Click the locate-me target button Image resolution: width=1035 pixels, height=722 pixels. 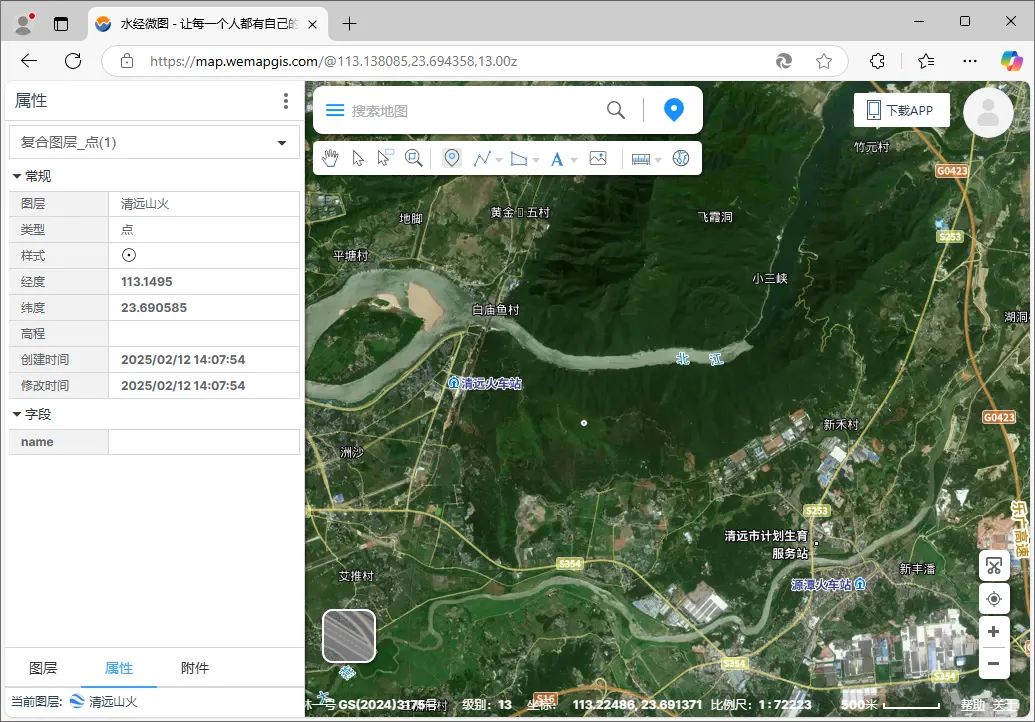pos(993,599)
